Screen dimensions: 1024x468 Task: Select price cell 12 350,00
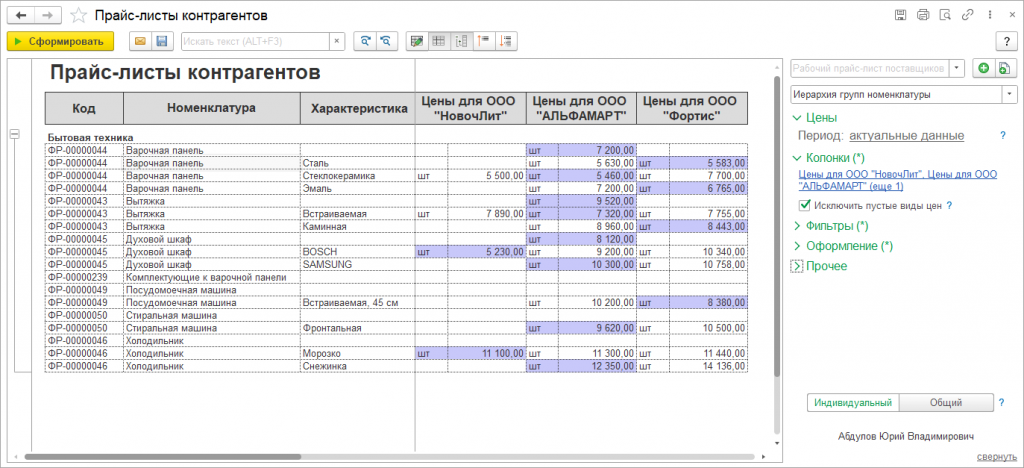click(598, 366)
